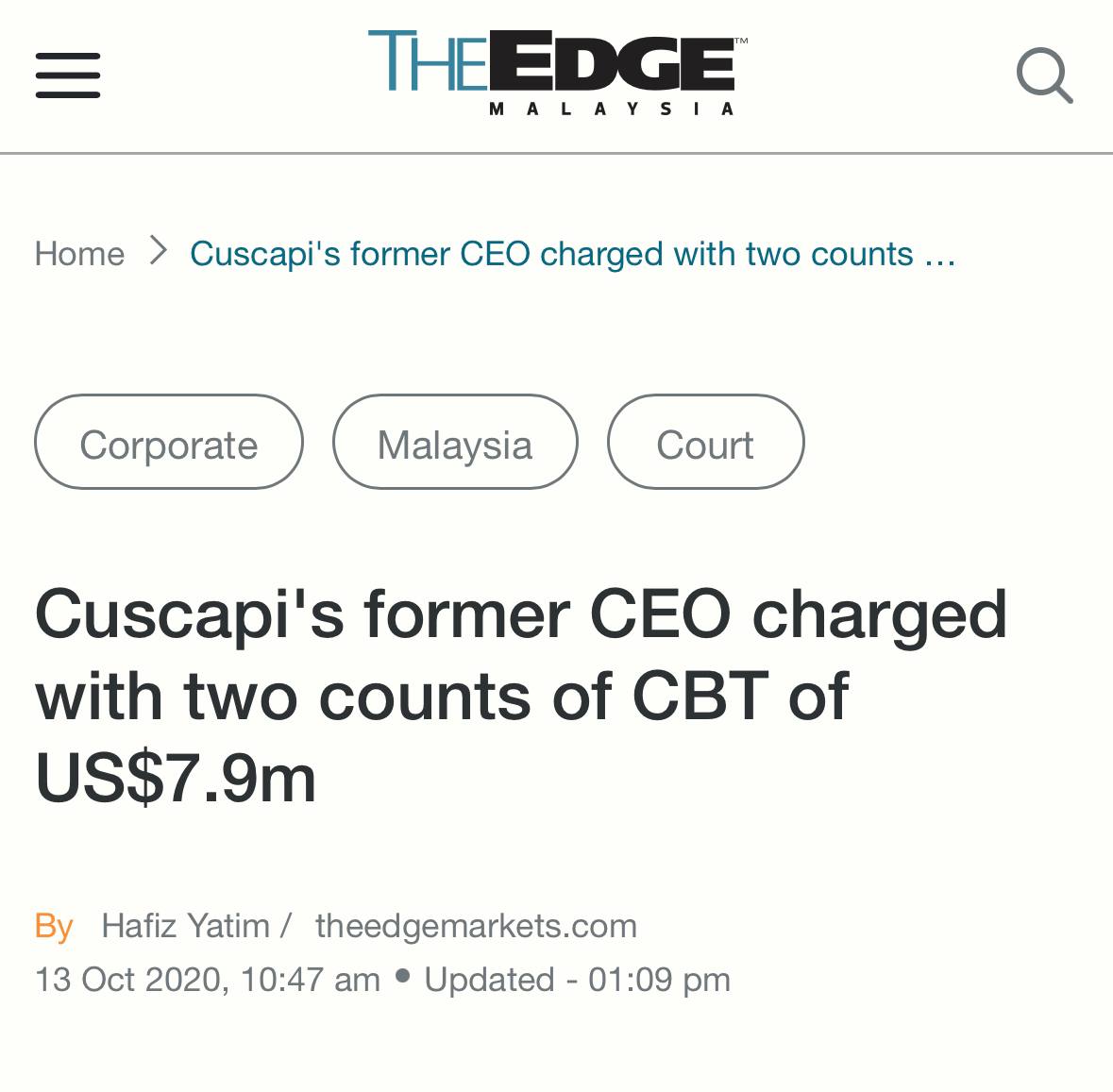Screen dimensions: 1113x1092
Task: Click the magnifier search icon
Action: pyautogui.click(x=1044, y=76)
